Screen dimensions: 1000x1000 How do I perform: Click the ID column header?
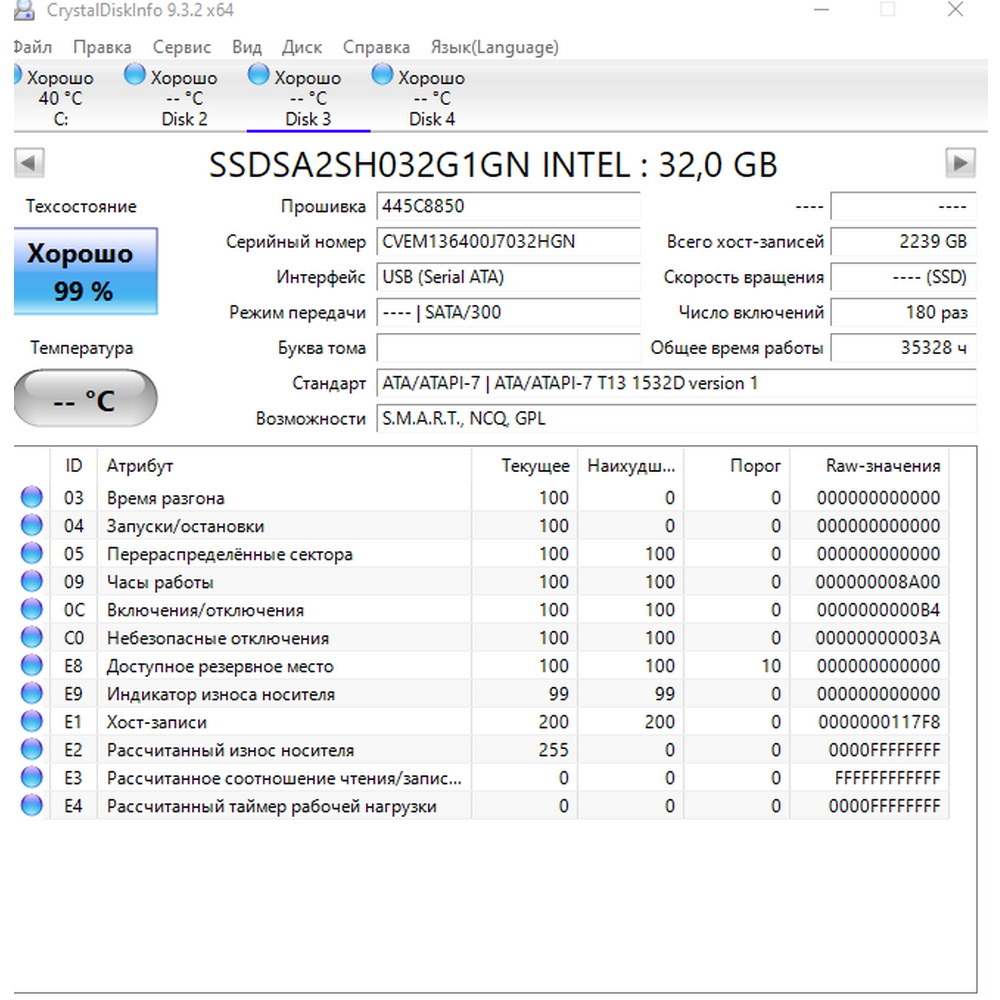click(73, 466)
